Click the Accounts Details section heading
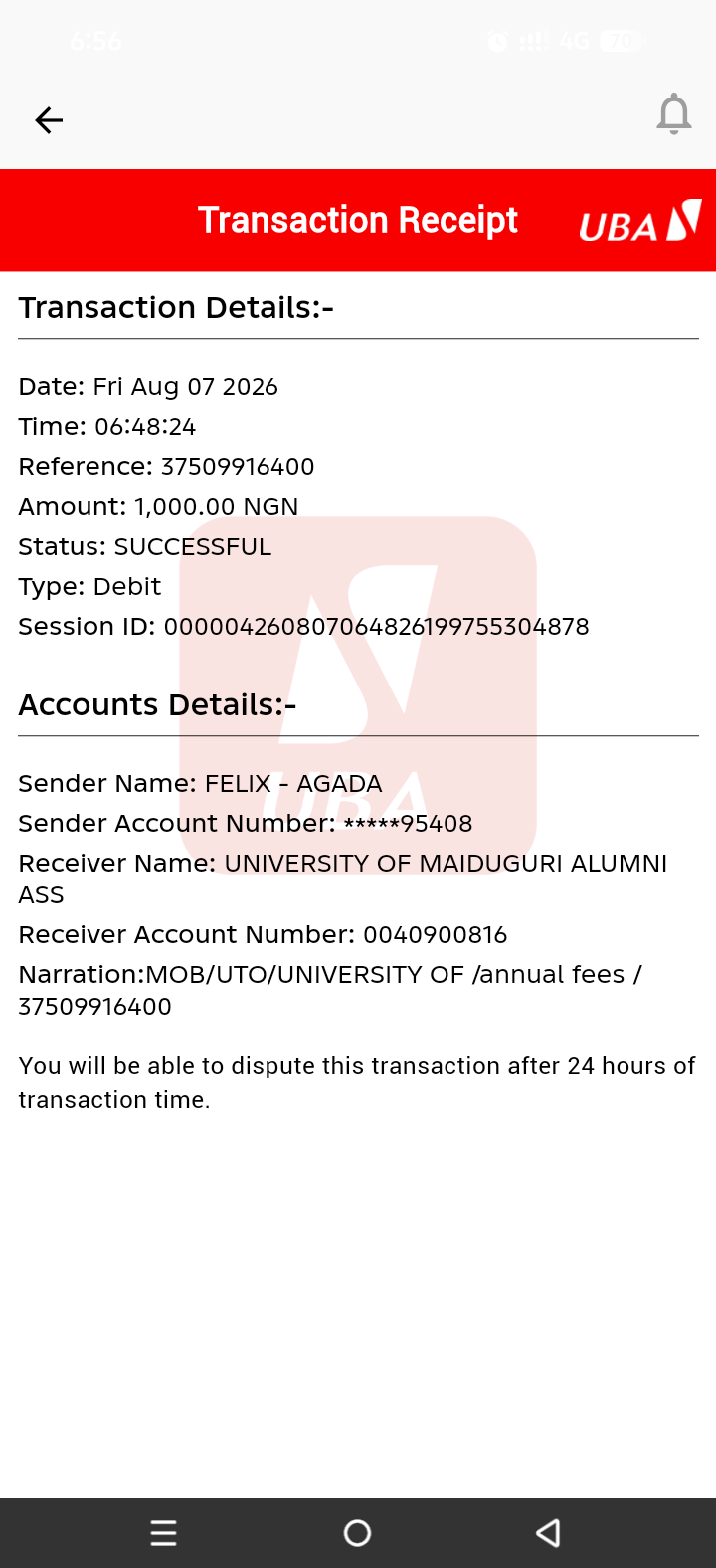716x1568 pixels. click(x=157, y=705)
